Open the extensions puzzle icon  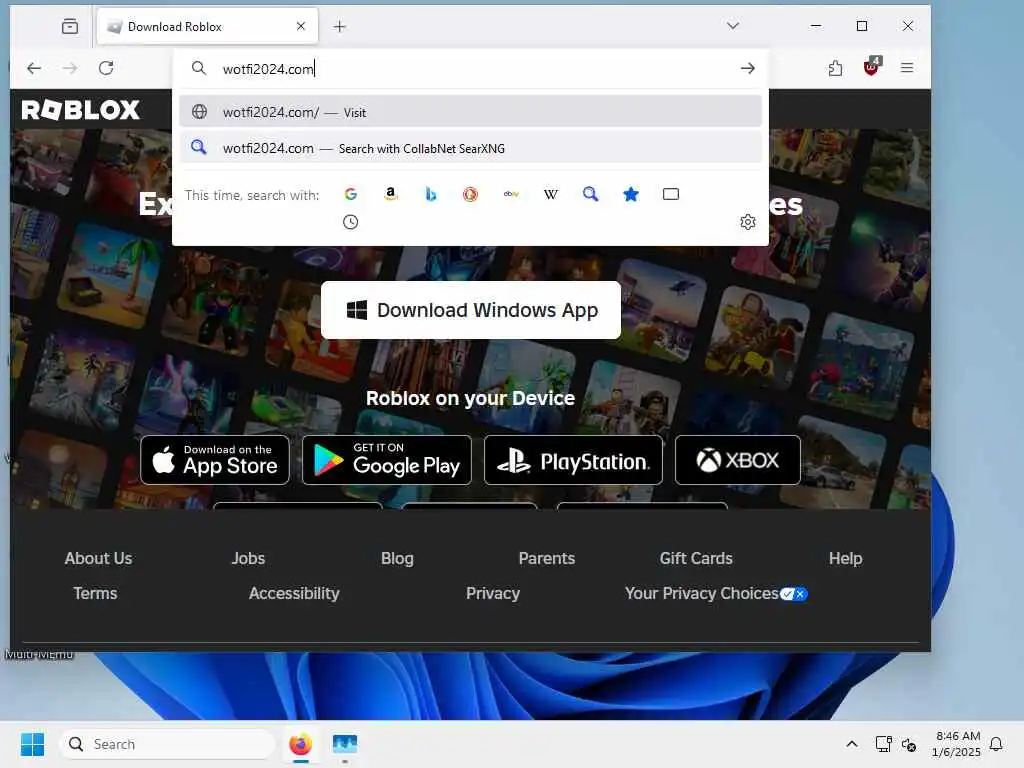[835, 68]
